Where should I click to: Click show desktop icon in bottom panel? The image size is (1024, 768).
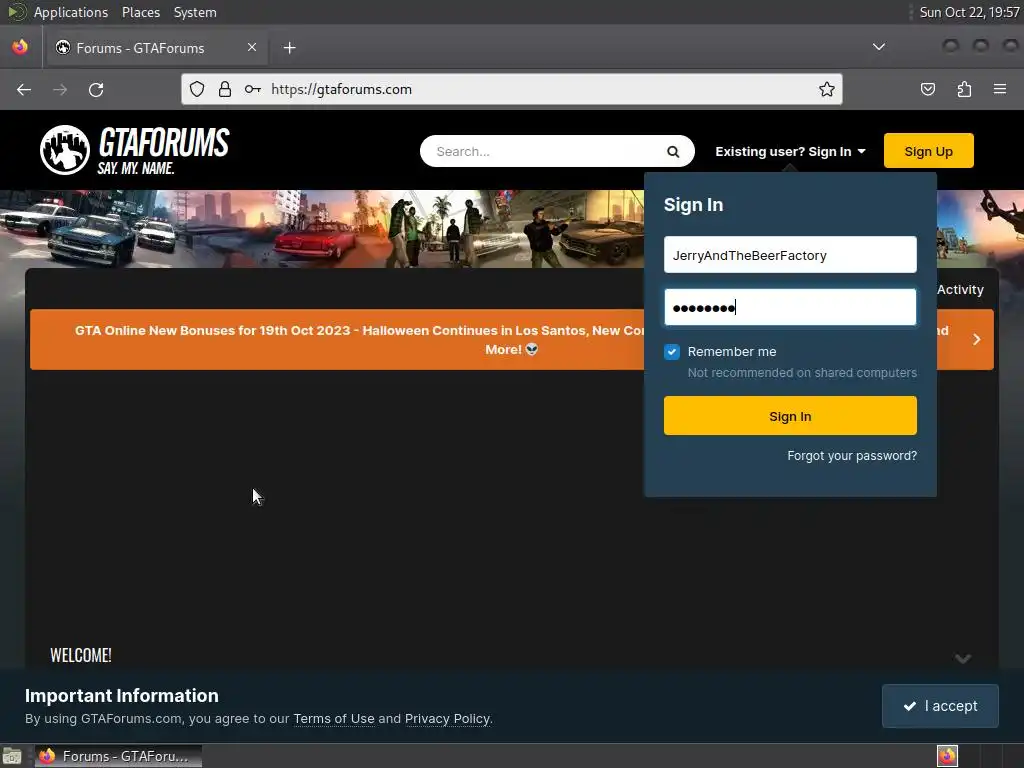12,756
